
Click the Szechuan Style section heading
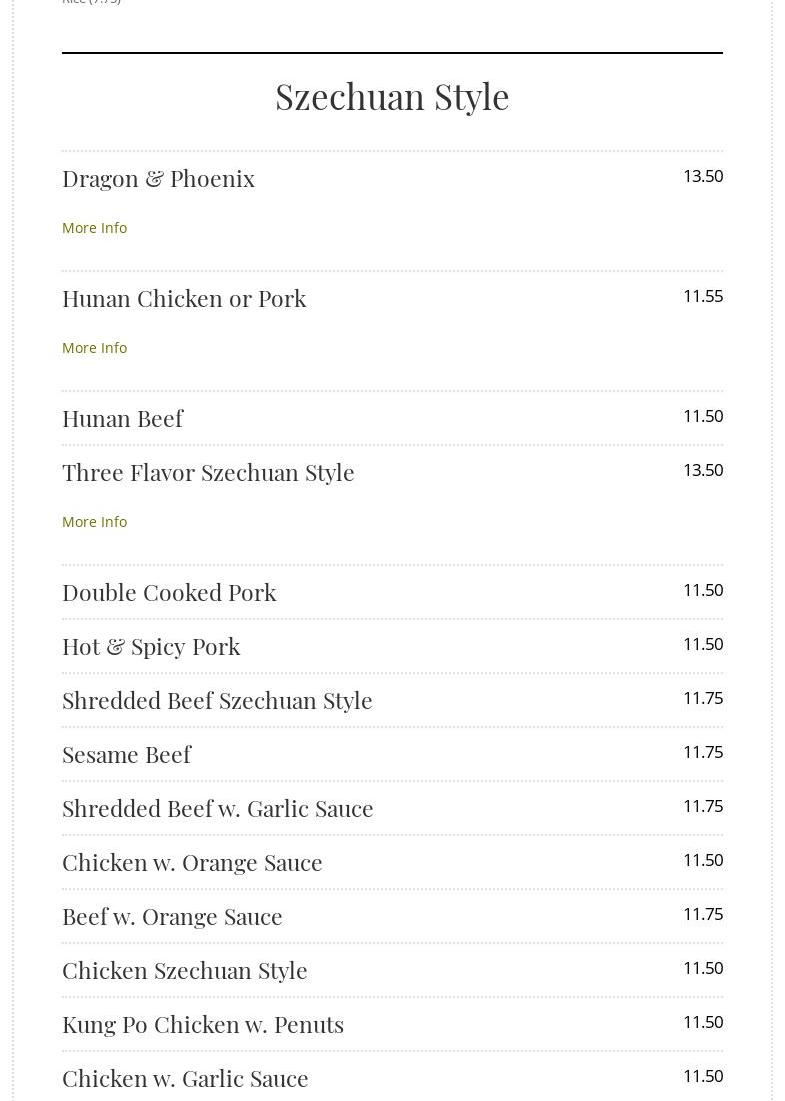tap(392, 97)
